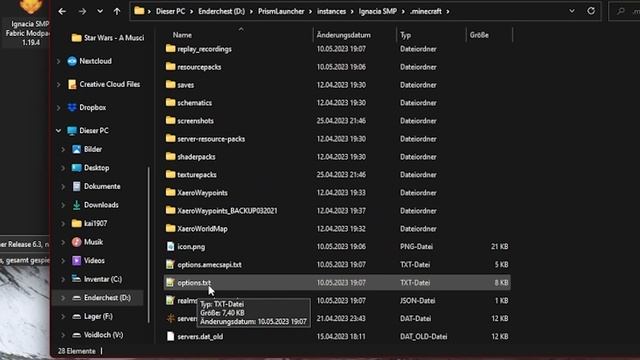
Task: Select the server-resource-packs folder icon
Action: [x=171, y=138]
